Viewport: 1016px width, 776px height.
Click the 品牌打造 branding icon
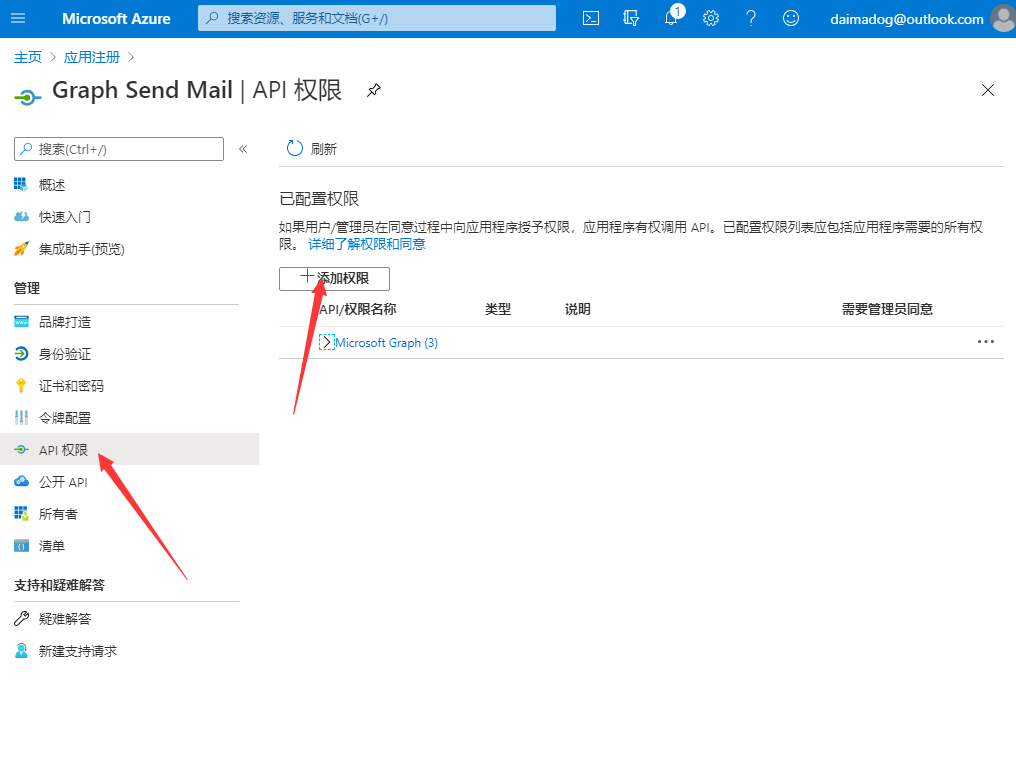click(x=21, y=322)
